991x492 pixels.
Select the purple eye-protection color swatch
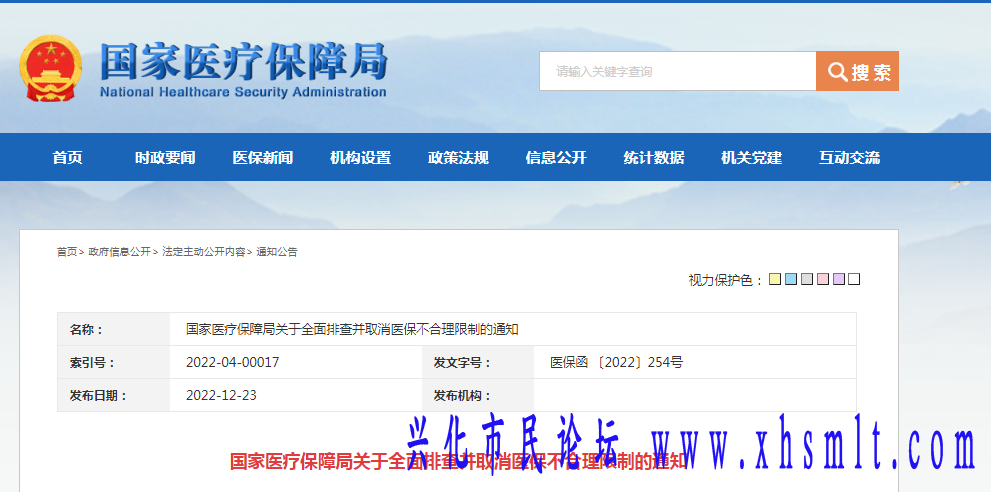coord(839,279)
